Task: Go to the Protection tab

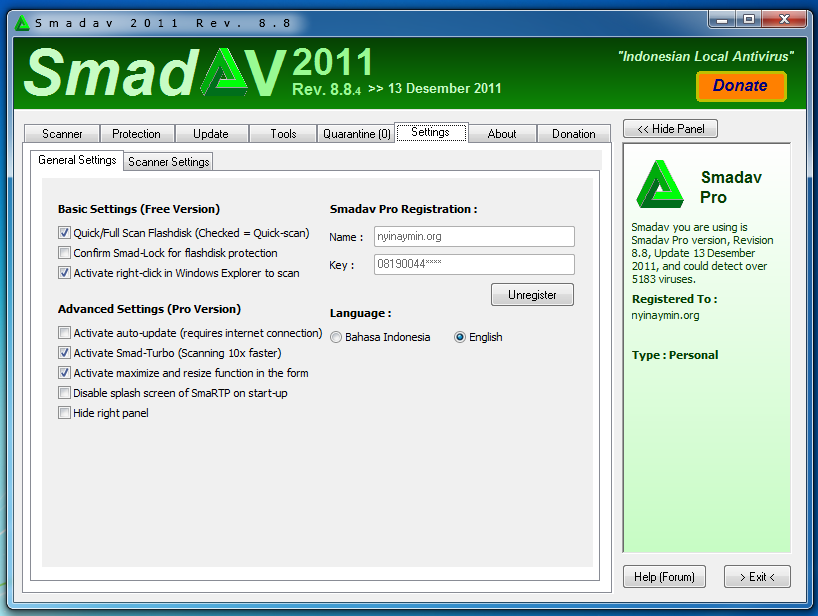Action: pyautogui.click(x=137, y=132)
